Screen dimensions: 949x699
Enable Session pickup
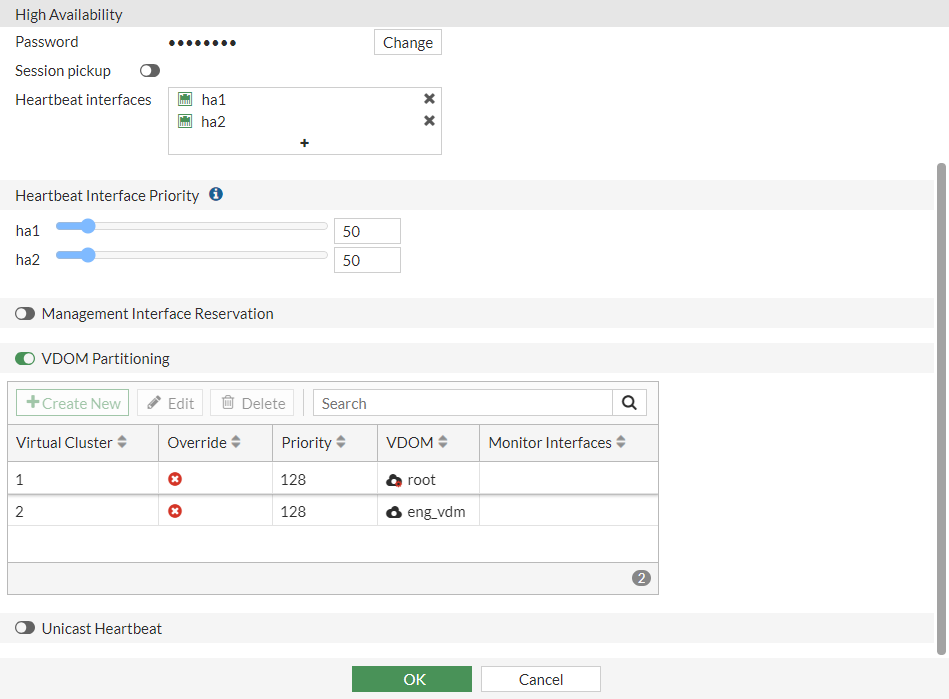click(x=149, y=70)
